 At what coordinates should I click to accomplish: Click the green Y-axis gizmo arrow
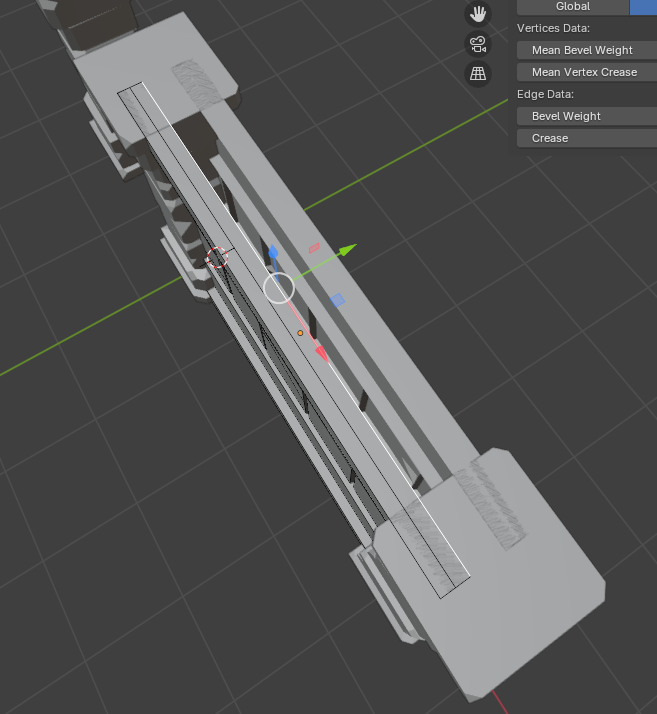[348, 250]
